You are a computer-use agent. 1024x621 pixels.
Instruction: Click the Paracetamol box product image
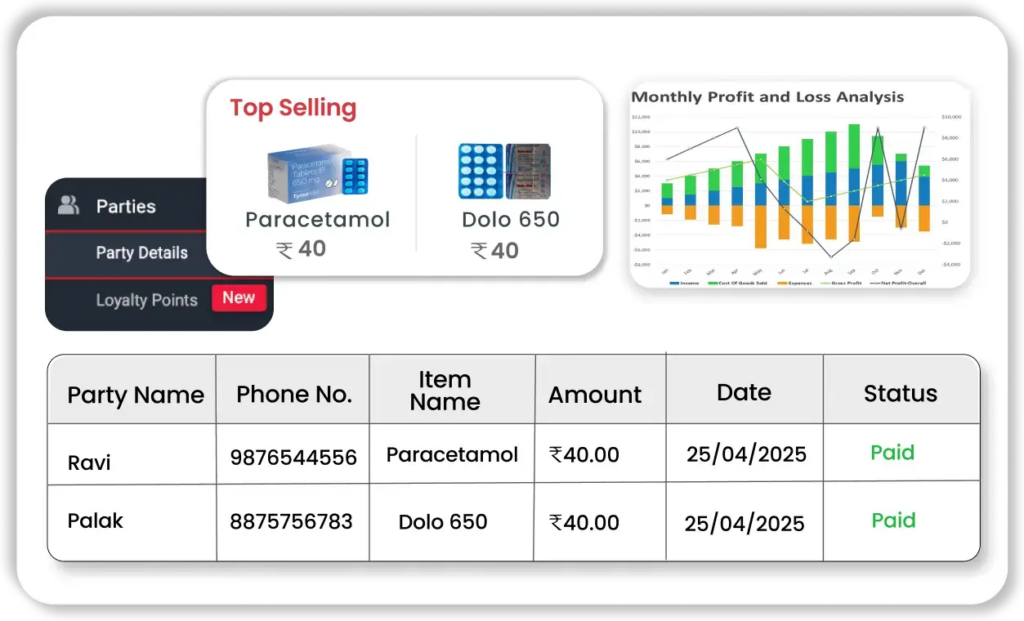tap(317, 174)
